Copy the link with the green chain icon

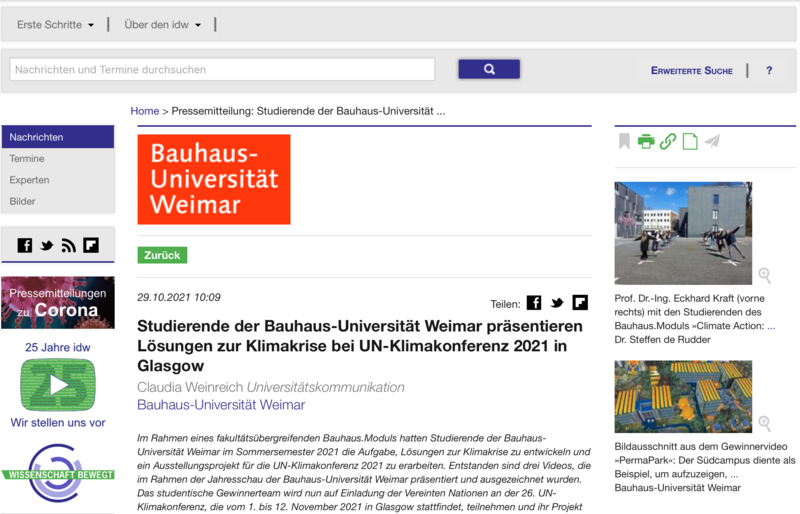tap(668, 141)
